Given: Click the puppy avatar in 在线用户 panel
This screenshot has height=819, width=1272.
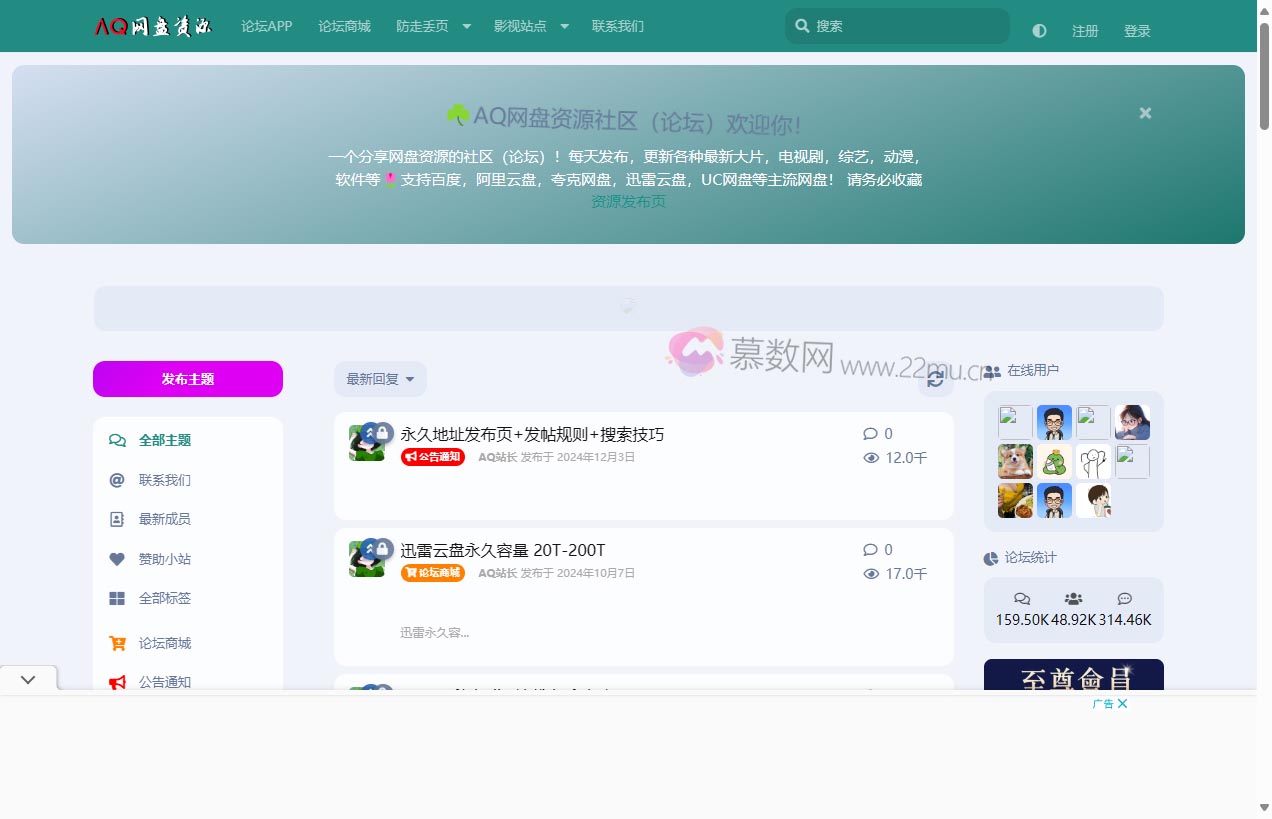Looking at the screenshot, I should pos(1015,460).
